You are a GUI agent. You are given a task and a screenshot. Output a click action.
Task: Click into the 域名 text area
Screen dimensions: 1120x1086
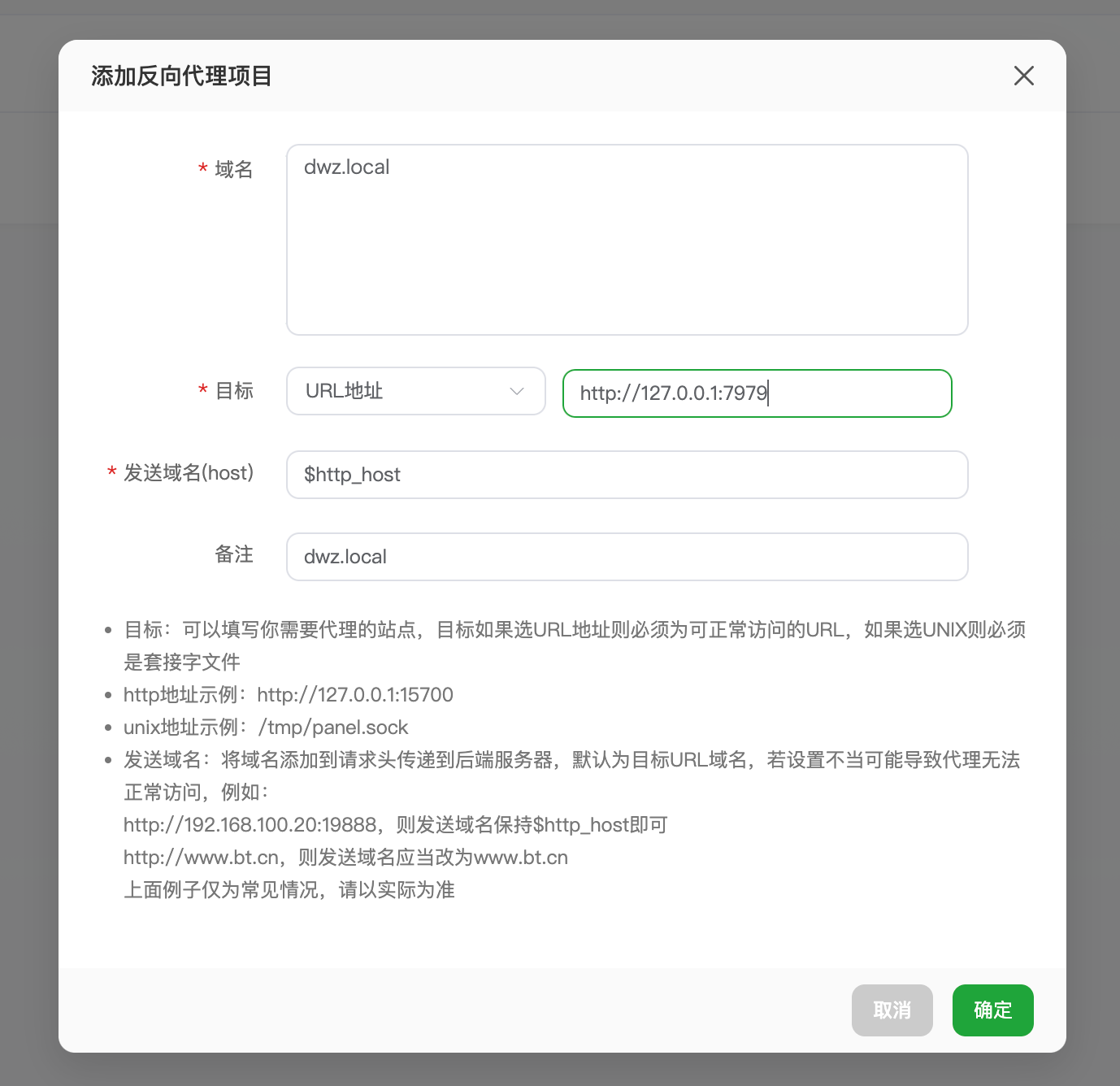[x=627, y=240]
